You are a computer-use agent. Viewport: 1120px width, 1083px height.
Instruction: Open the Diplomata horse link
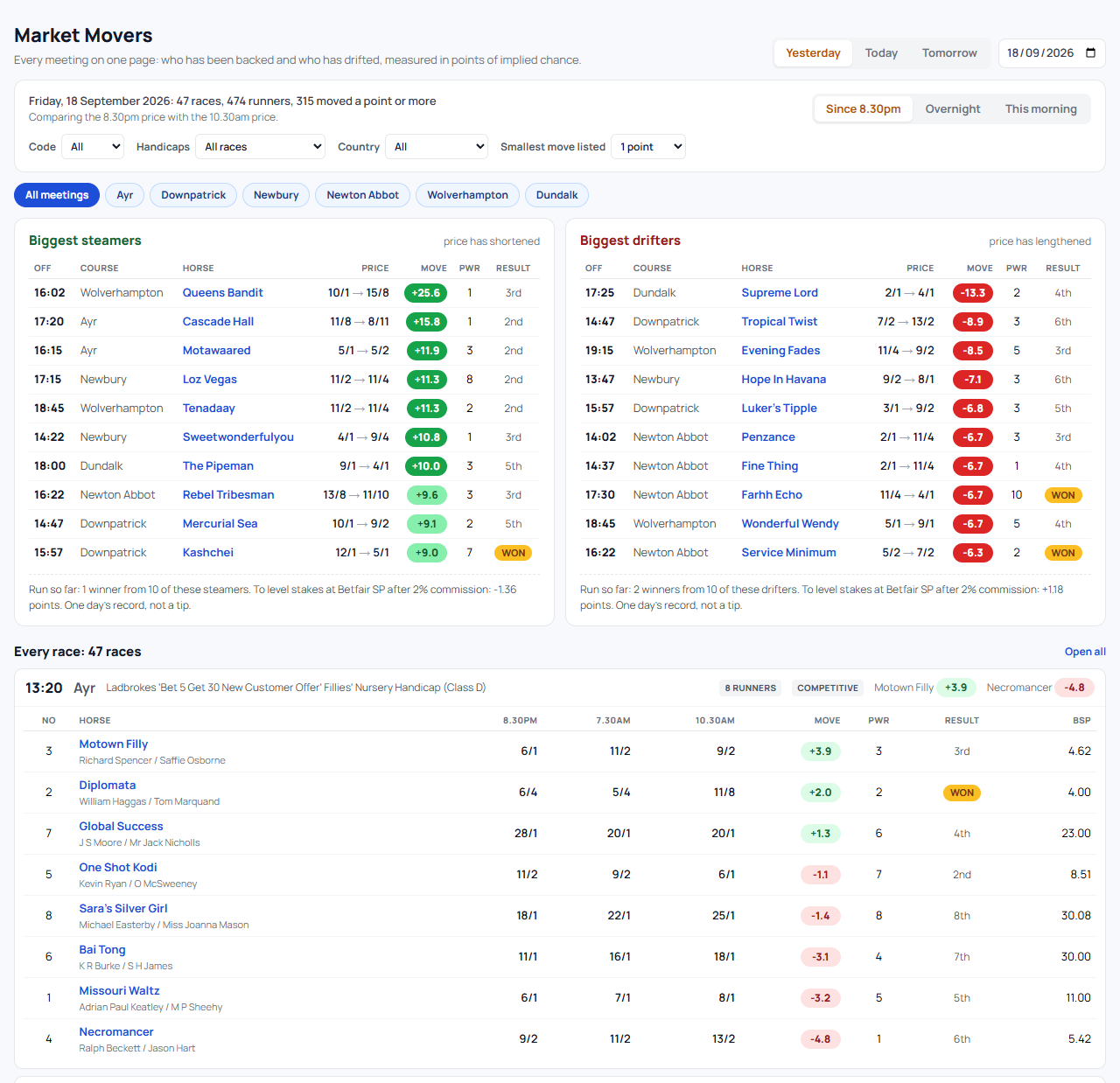(108, 786)
